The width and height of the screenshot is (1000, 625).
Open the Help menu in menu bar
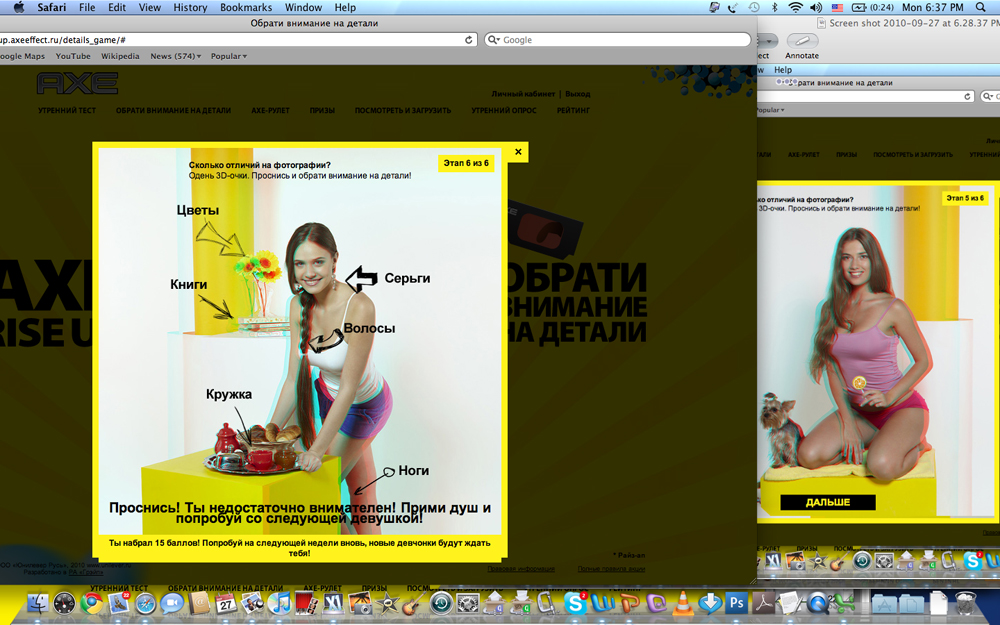[345, 7]
